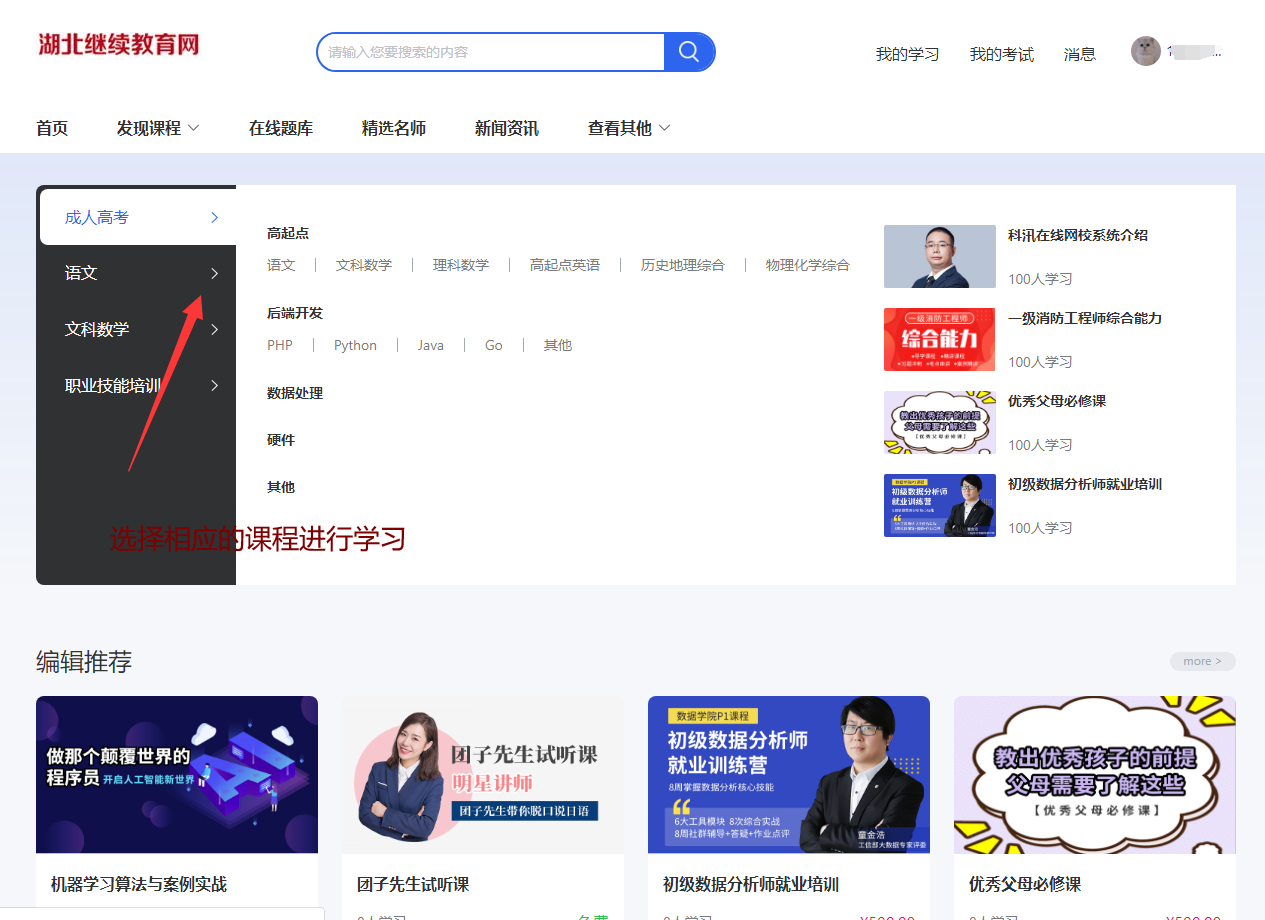
Task: Click the 我的学习 link
Action: 906,54
